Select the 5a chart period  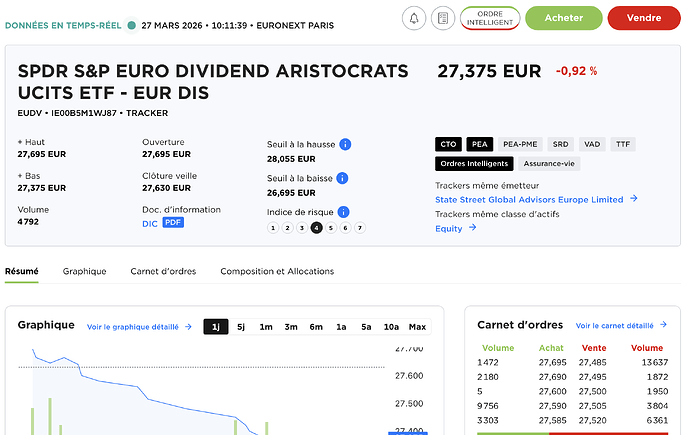(366, 327)
